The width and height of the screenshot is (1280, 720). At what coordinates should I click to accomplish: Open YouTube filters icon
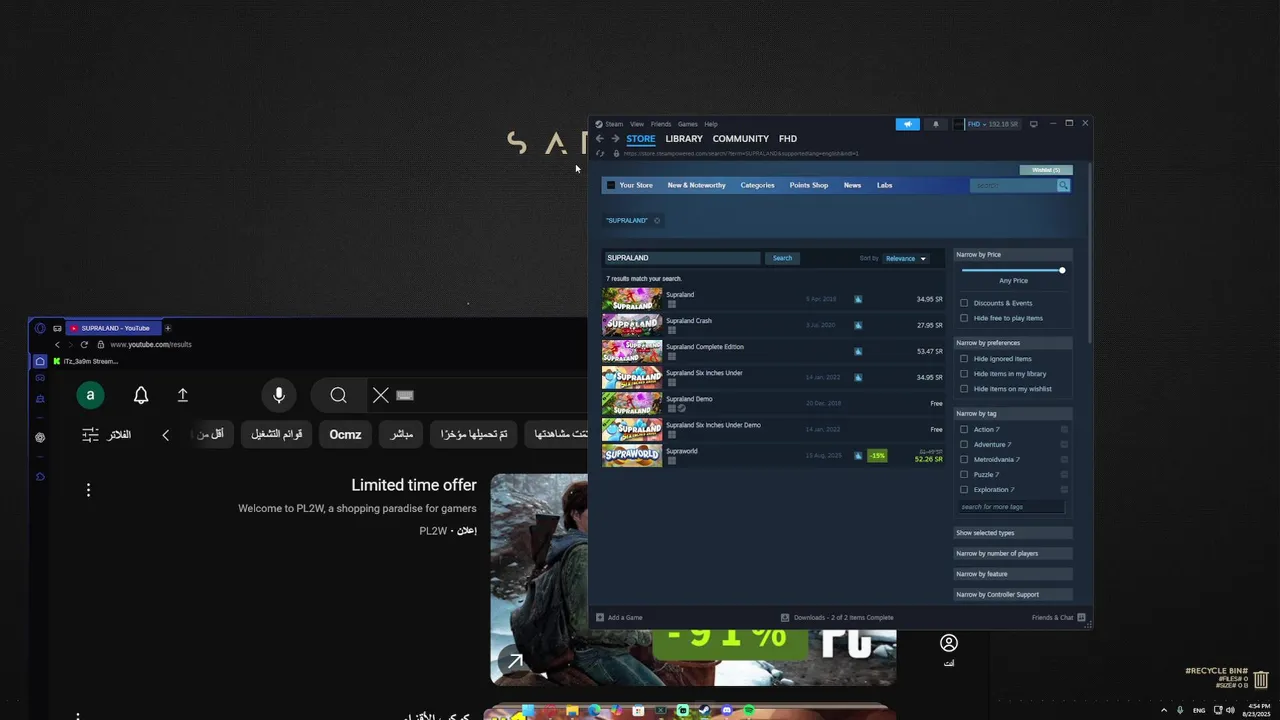pos(90,435)
